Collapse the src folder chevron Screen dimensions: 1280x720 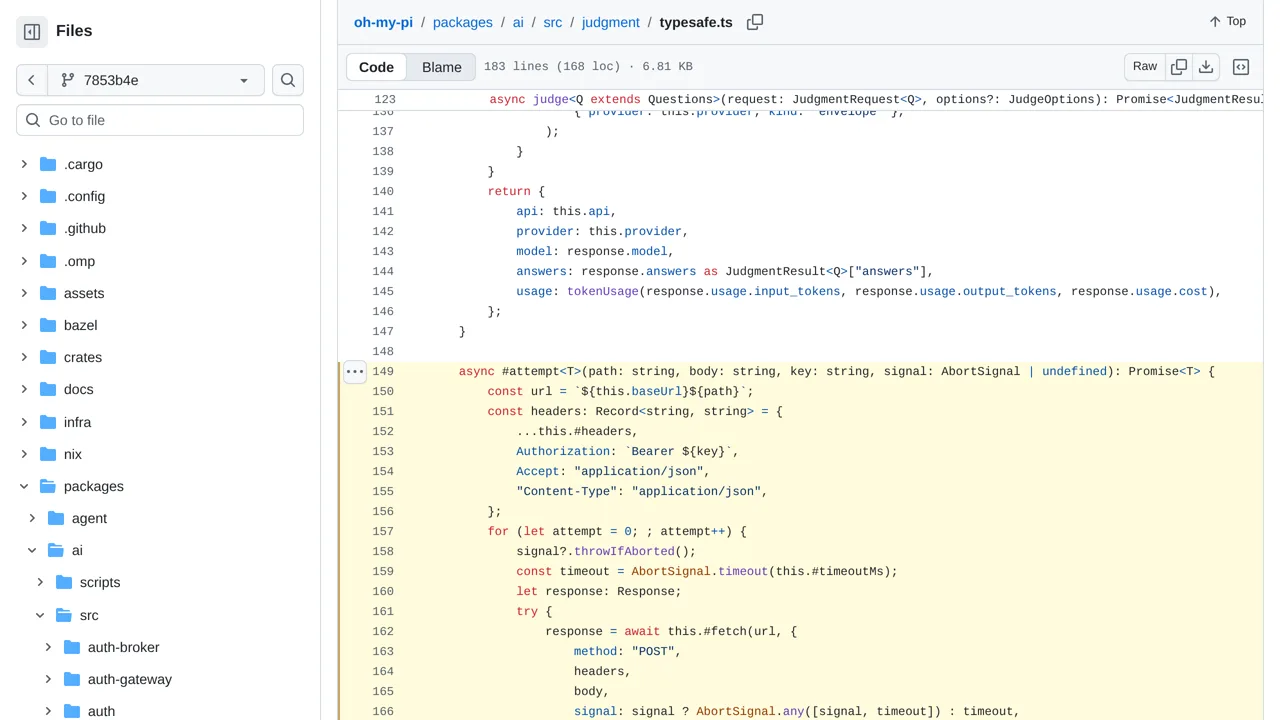click(x=40, y=615)
